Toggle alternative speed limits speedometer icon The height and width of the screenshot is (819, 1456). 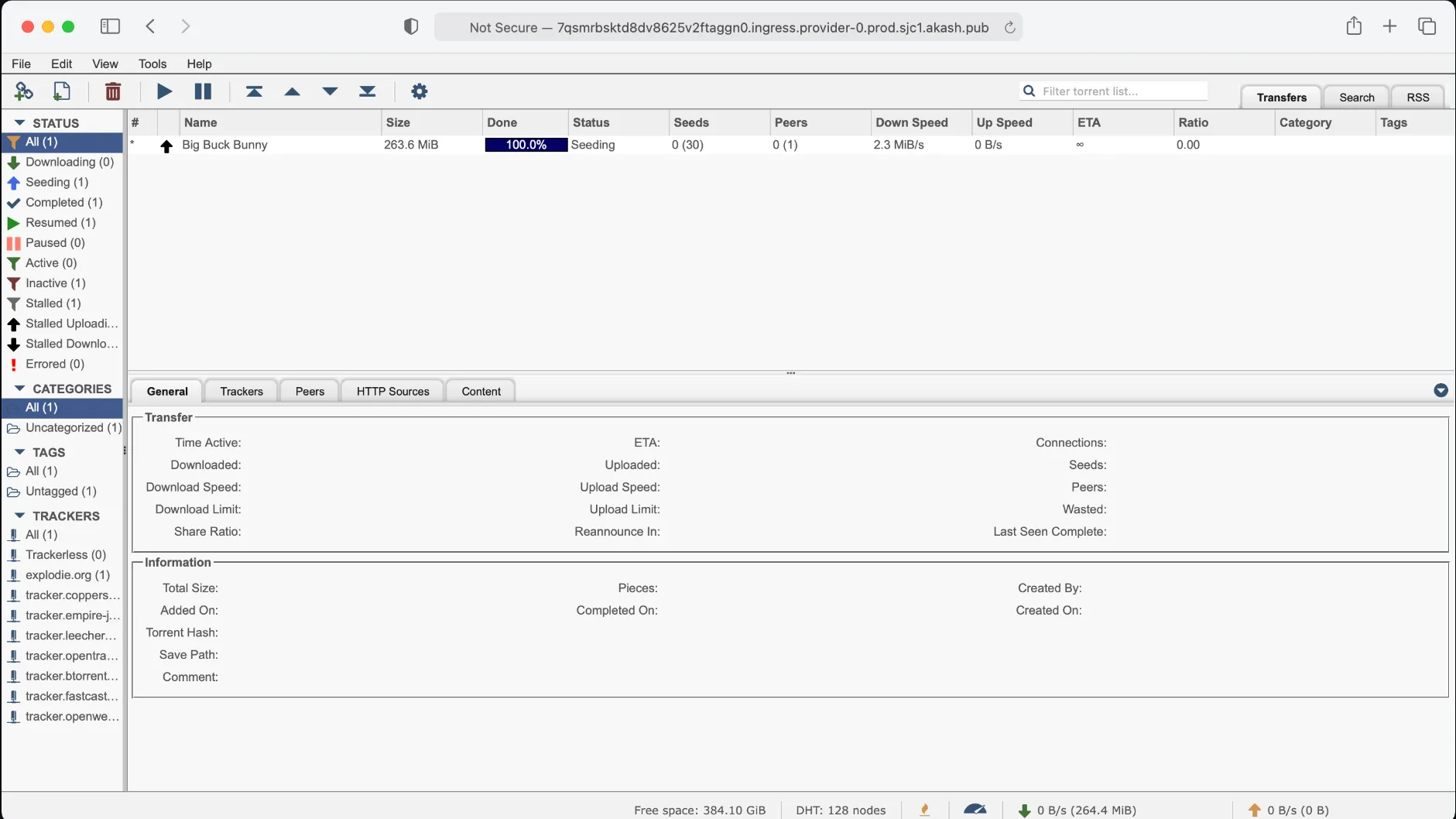(x=975, y=810)
